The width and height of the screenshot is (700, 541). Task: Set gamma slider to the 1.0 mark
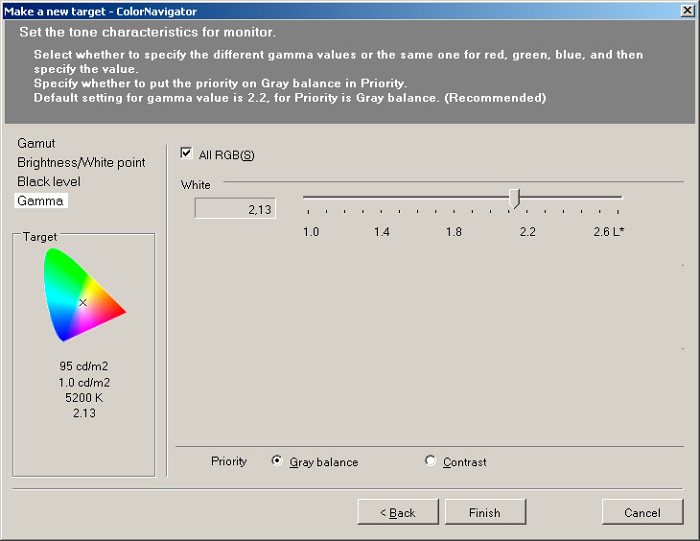click(308, 198)
